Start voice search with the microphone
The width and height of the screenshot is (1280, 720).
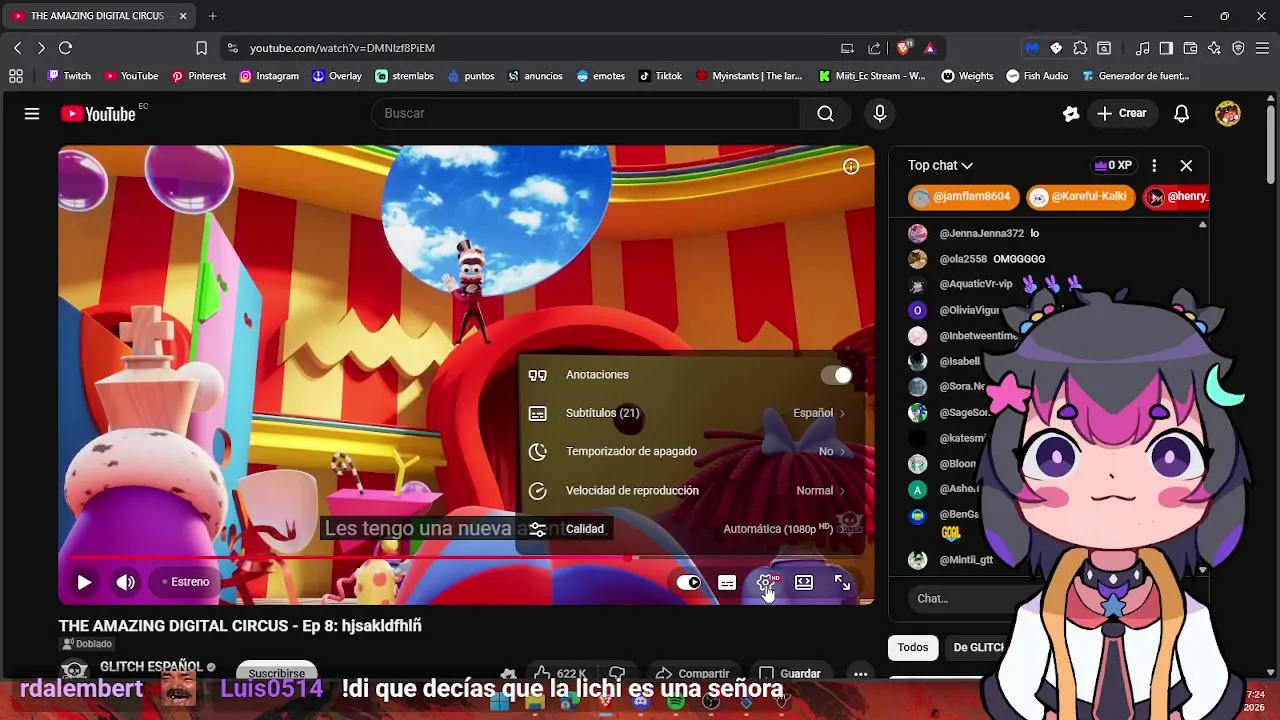880,114
